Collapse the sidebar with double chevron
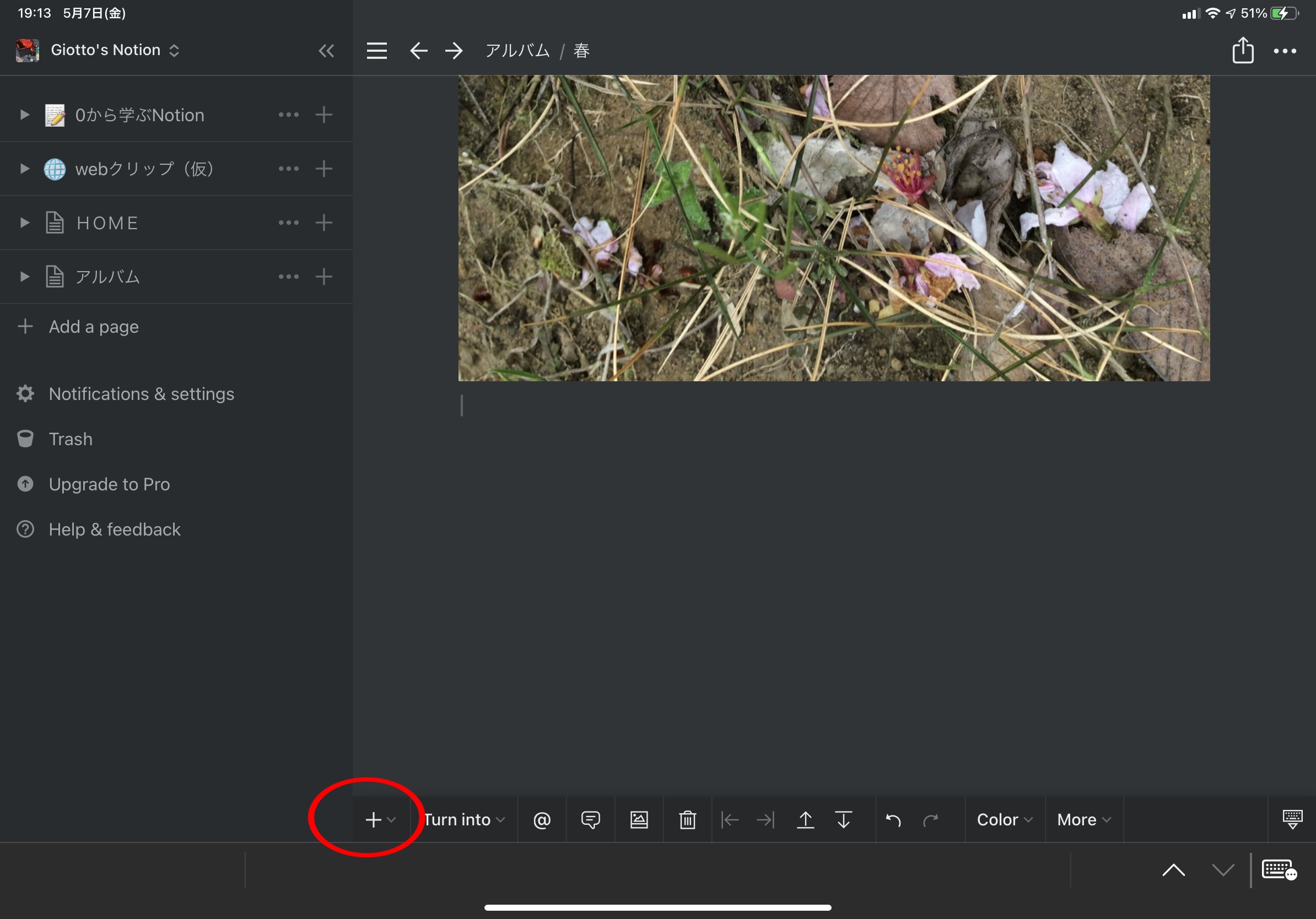Image resolution: width=1316 pixels, height=919 pixels. click(326, 51)
